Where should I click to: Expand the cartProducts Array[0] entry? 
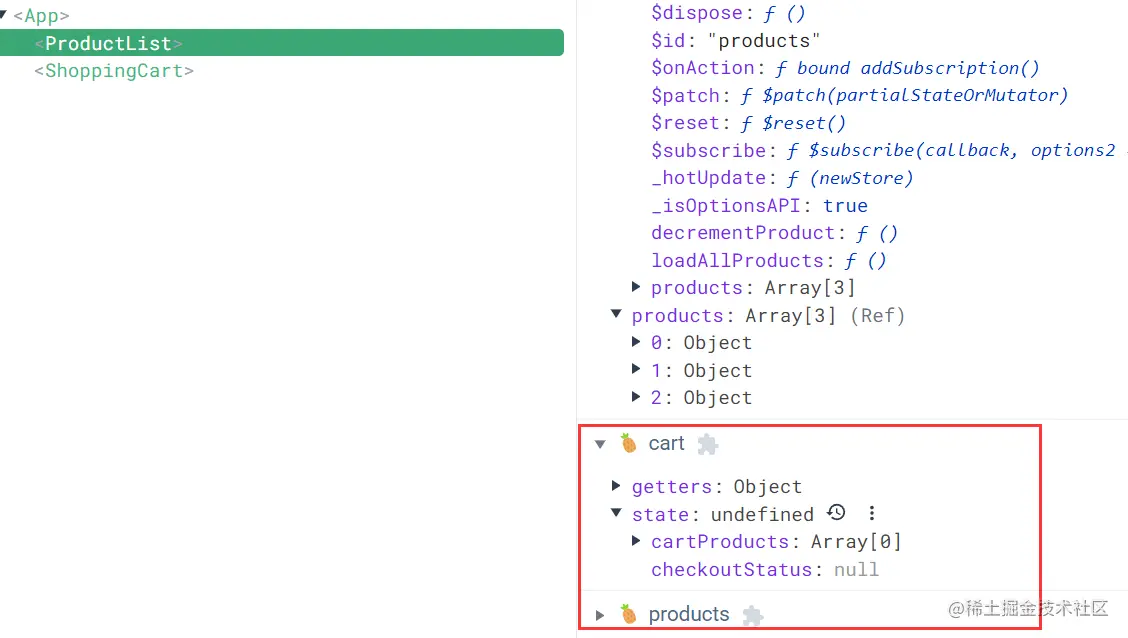coord(637,541)
